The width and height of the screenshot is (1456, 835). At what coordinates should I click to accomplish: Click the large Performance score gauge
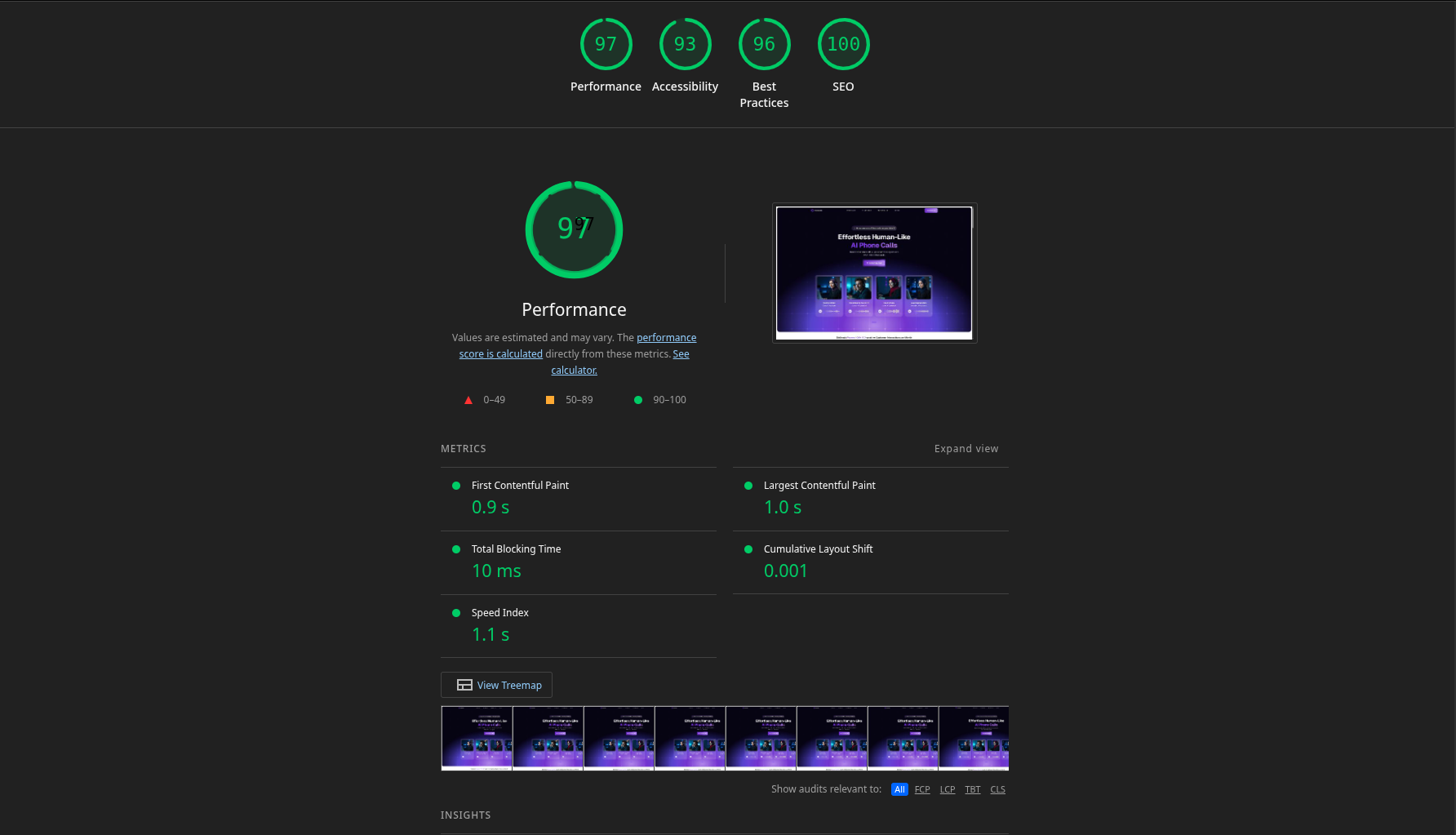(574, 229)
